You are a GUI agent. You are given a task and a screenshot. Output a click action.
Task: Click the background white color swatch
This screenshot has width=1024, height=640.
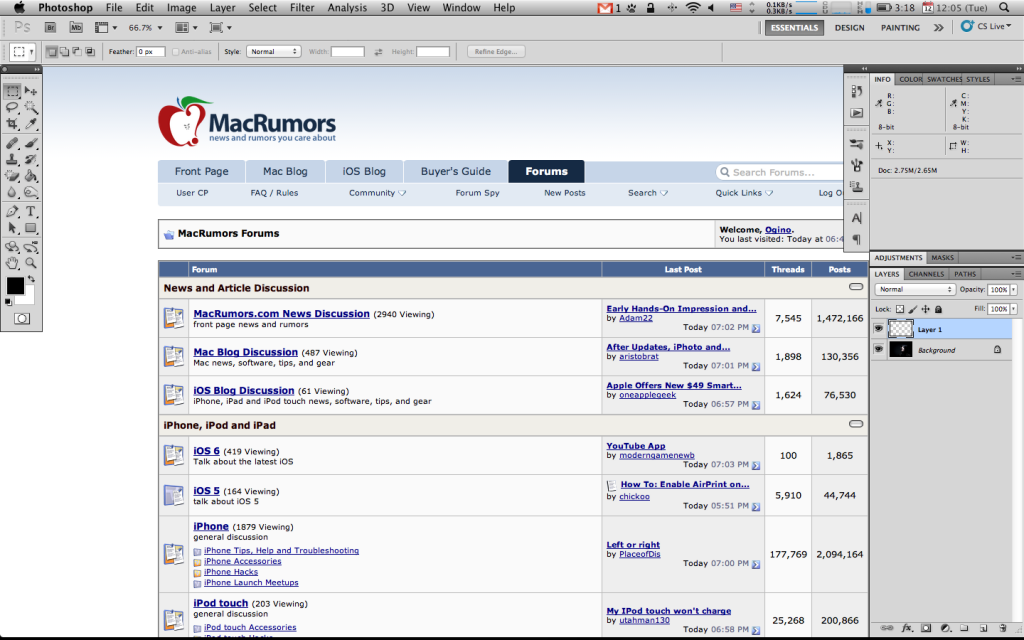27,297
